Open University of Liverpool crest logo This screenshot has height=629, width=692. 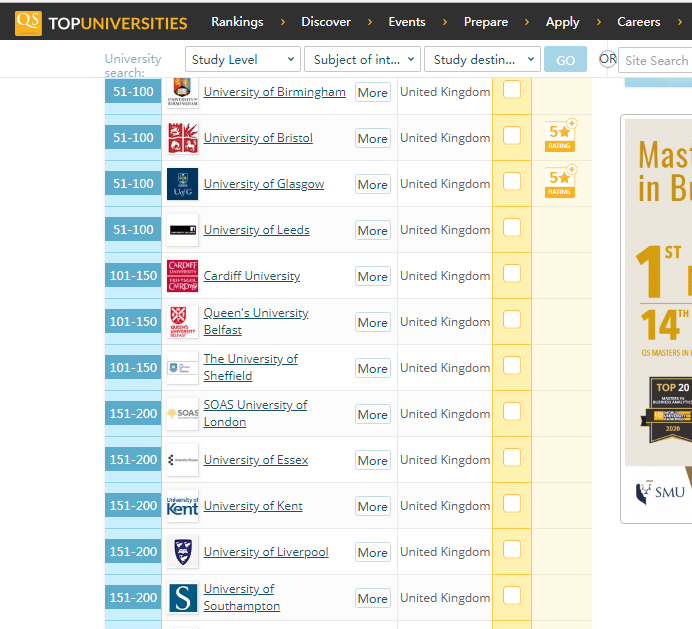click(182, 552)
